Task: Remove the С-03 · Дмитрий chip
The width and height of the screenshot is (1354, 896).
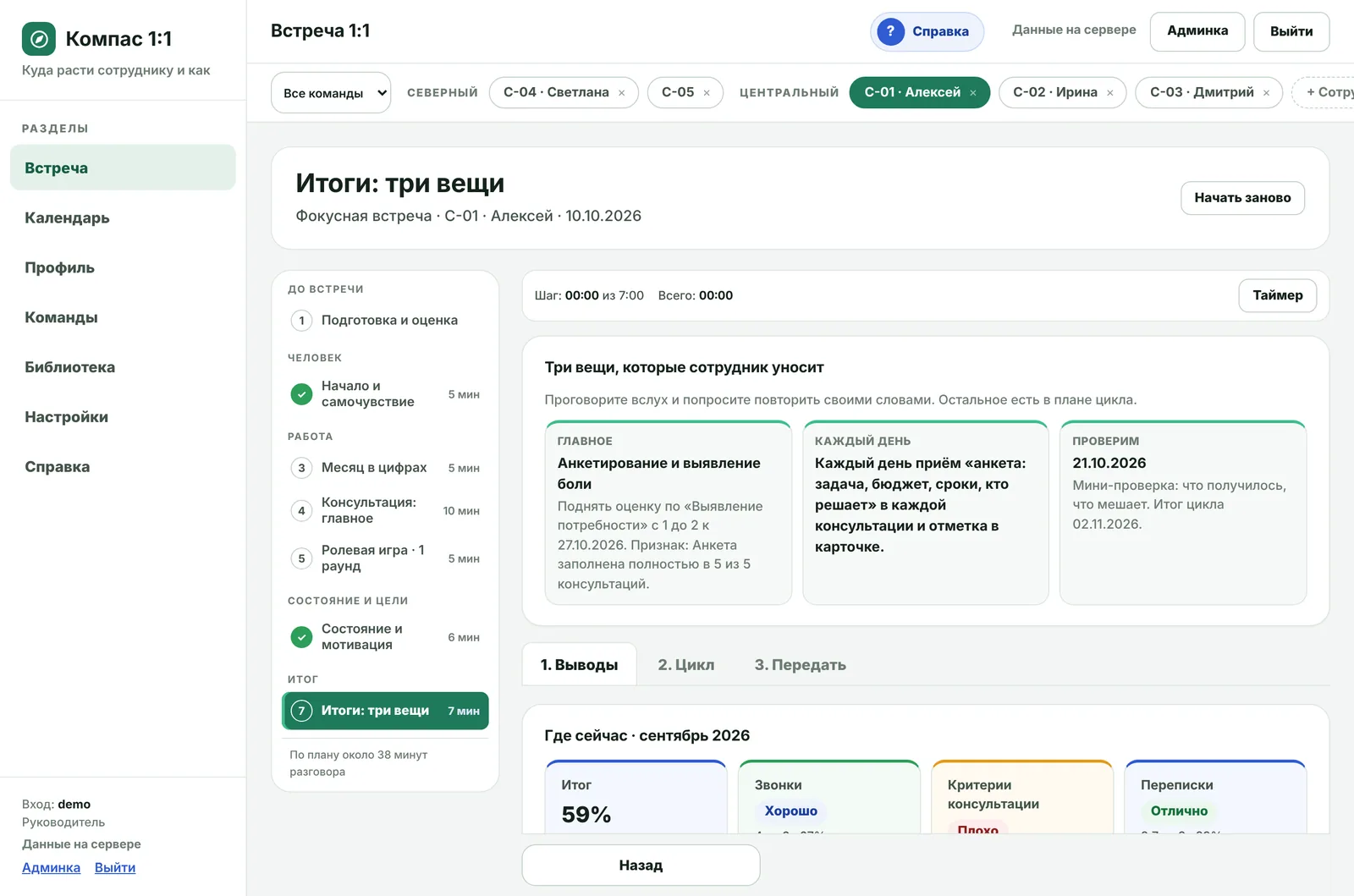Action: tap(1266, 93)
